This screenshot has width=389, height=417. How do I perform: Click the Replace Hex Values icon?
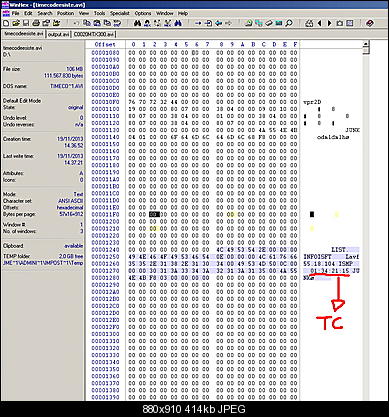click(x=168, y=23)
